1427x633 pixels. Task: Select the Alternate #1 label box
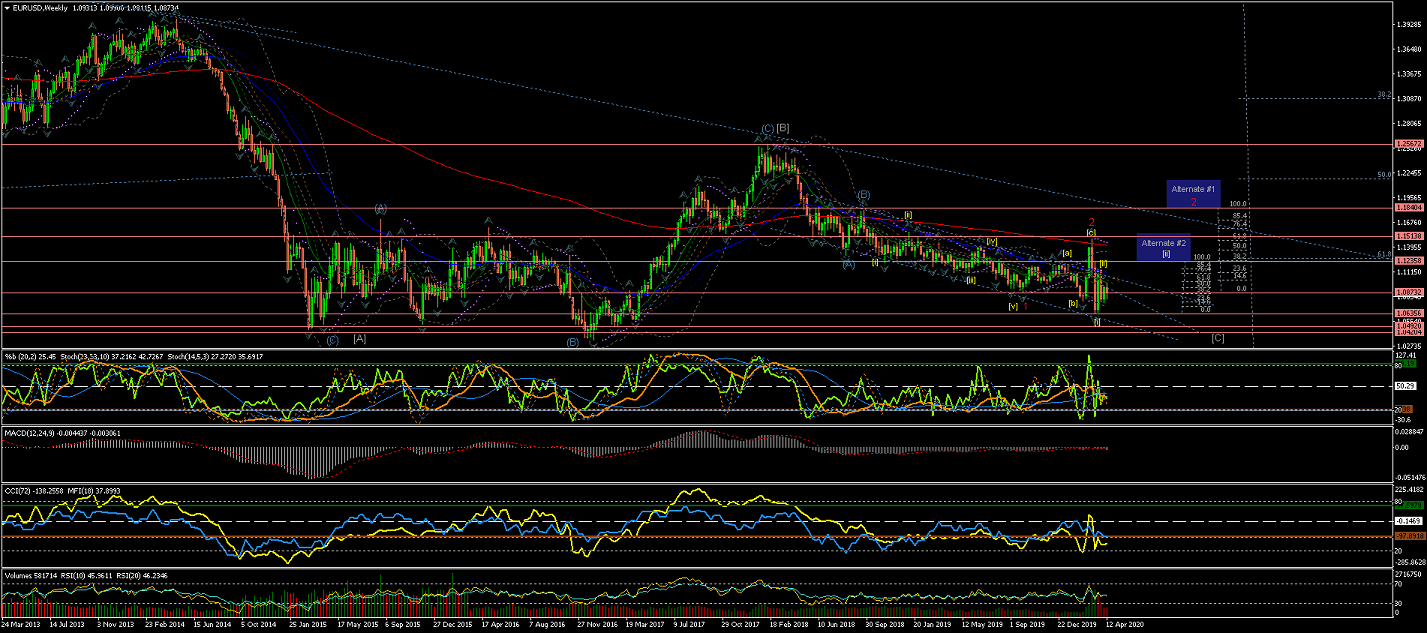coord(1193,194)
